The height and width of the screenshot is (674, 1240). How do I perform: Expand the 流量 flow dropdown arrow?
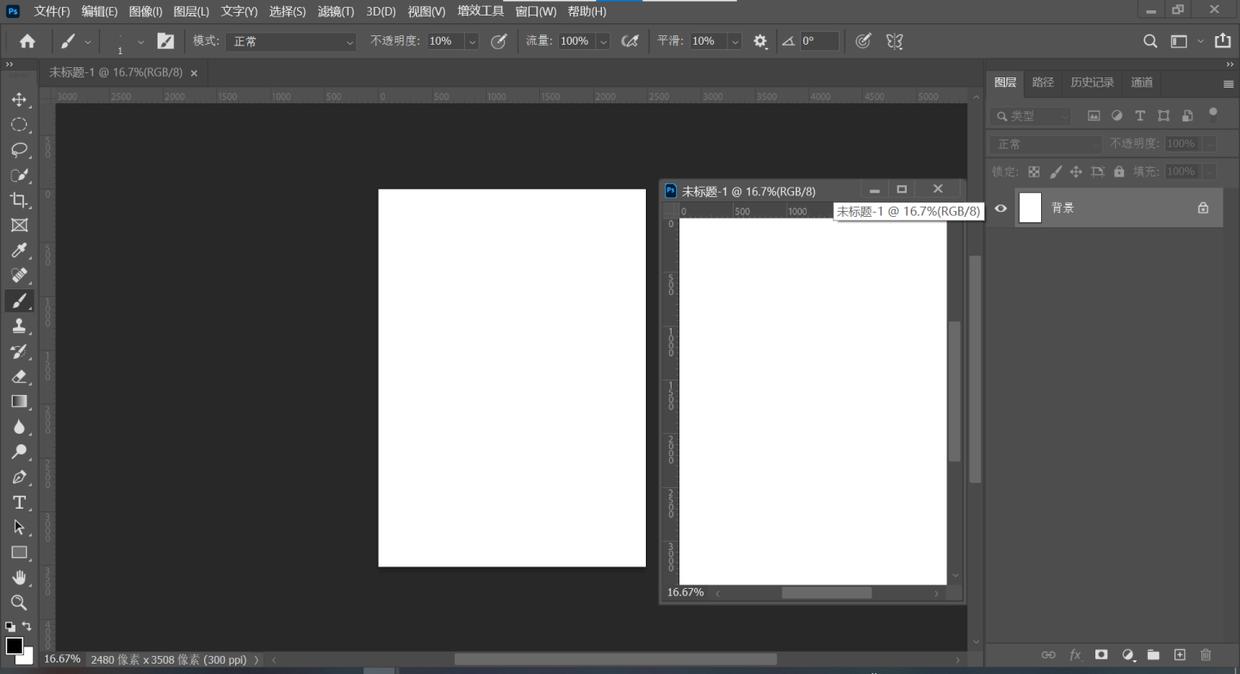tap(603, 42)
